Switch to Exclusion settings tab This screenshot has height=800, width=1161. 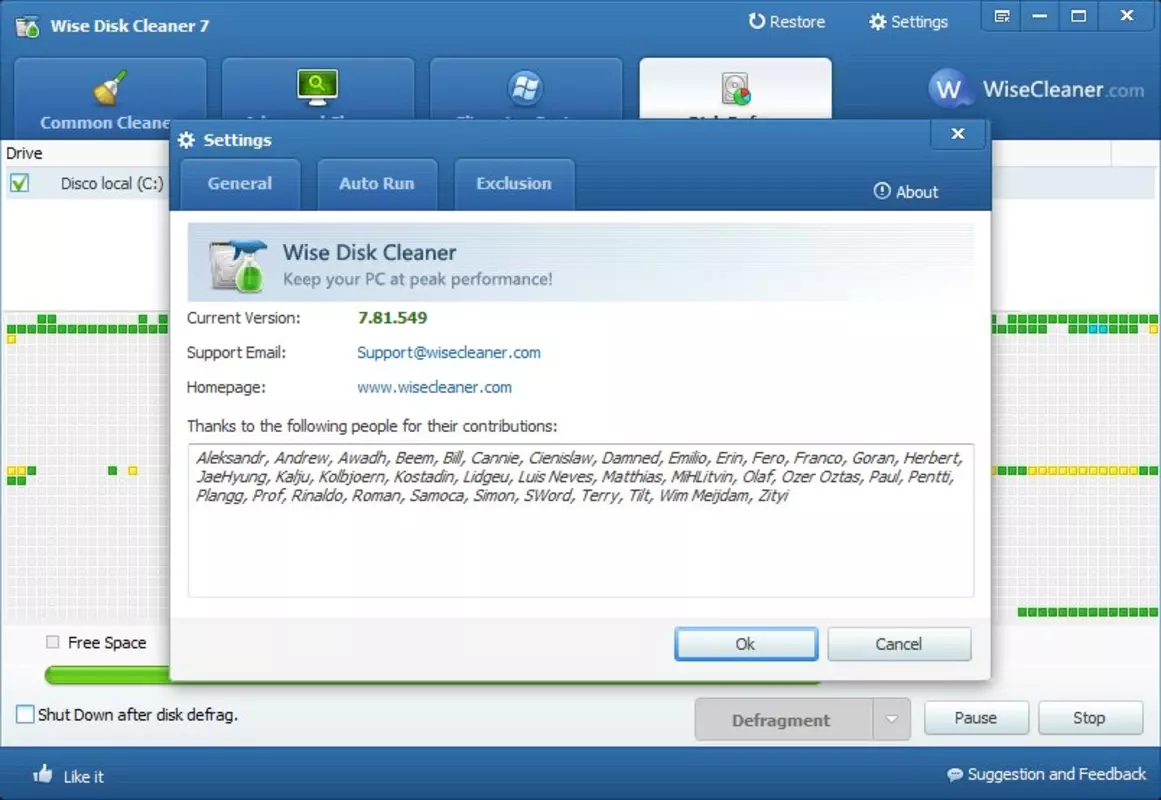point(514,184)
